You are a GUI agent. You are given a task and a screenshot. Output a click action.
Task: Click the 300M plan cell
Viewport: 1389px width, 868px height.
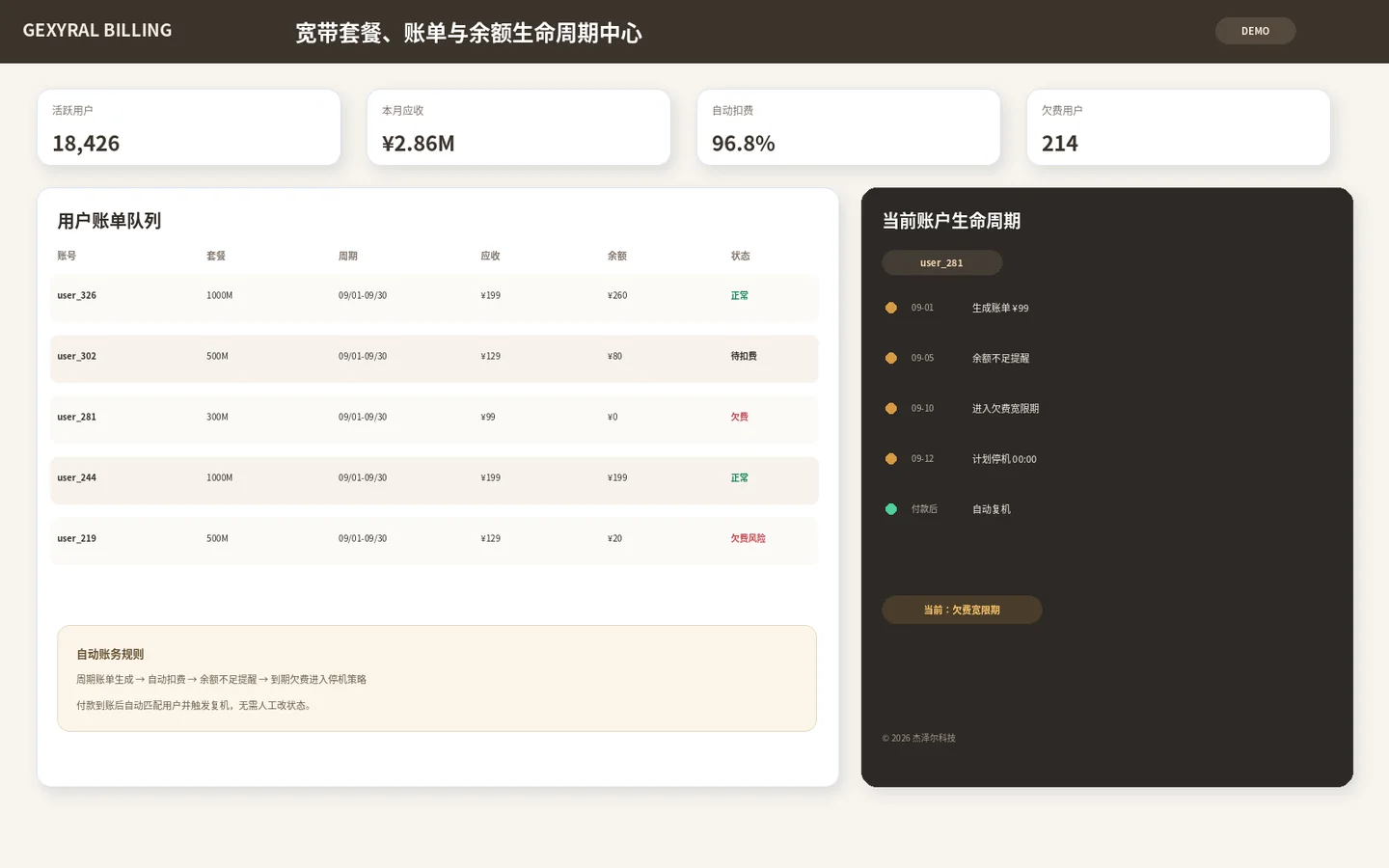[217, 417]
